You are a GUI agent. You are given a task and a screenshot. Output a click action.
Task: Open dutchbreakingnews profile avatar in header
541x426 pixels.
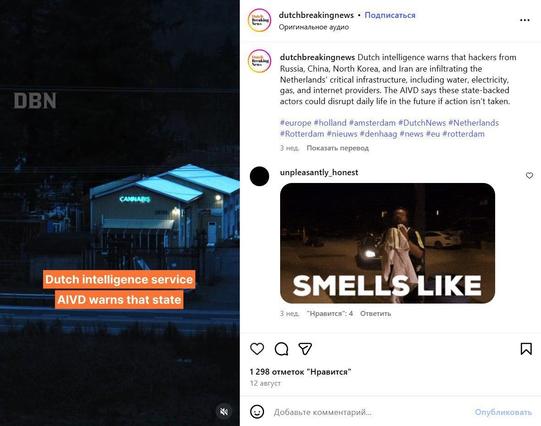[259, 20]
